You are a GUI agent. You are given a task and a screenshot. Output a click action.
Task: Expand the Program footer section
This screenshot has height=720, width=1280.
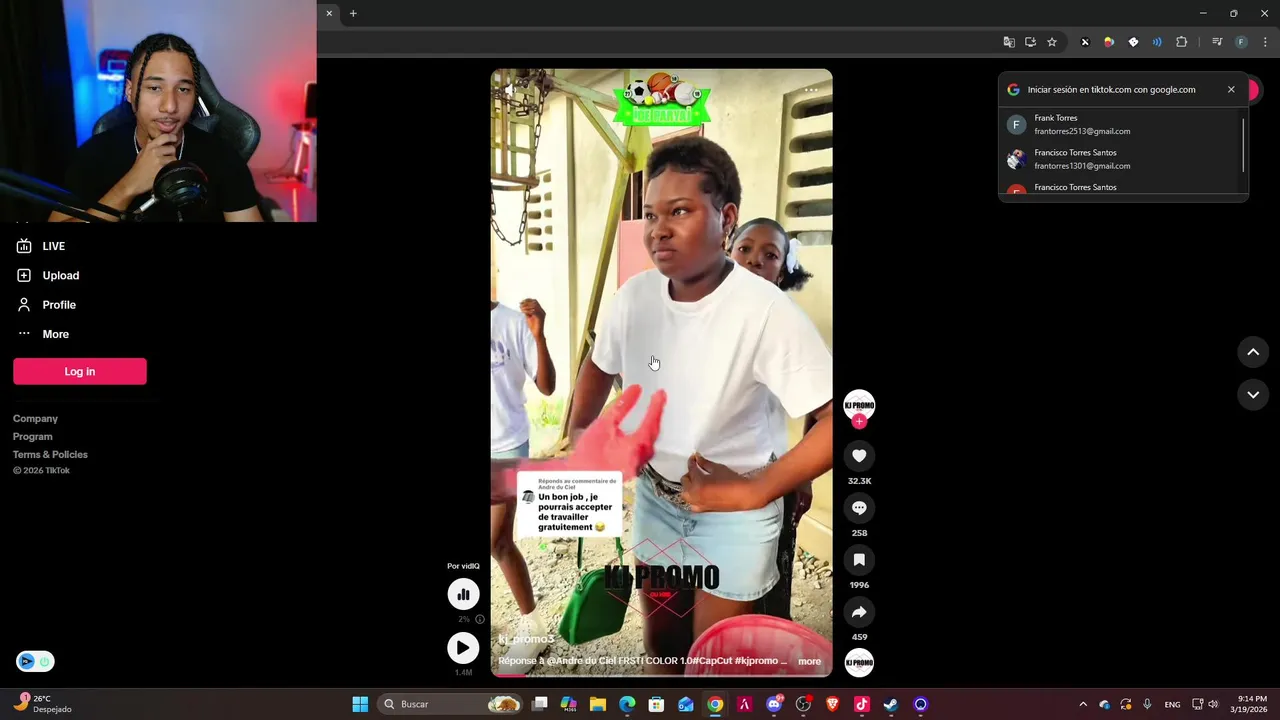tap(33, 437)
